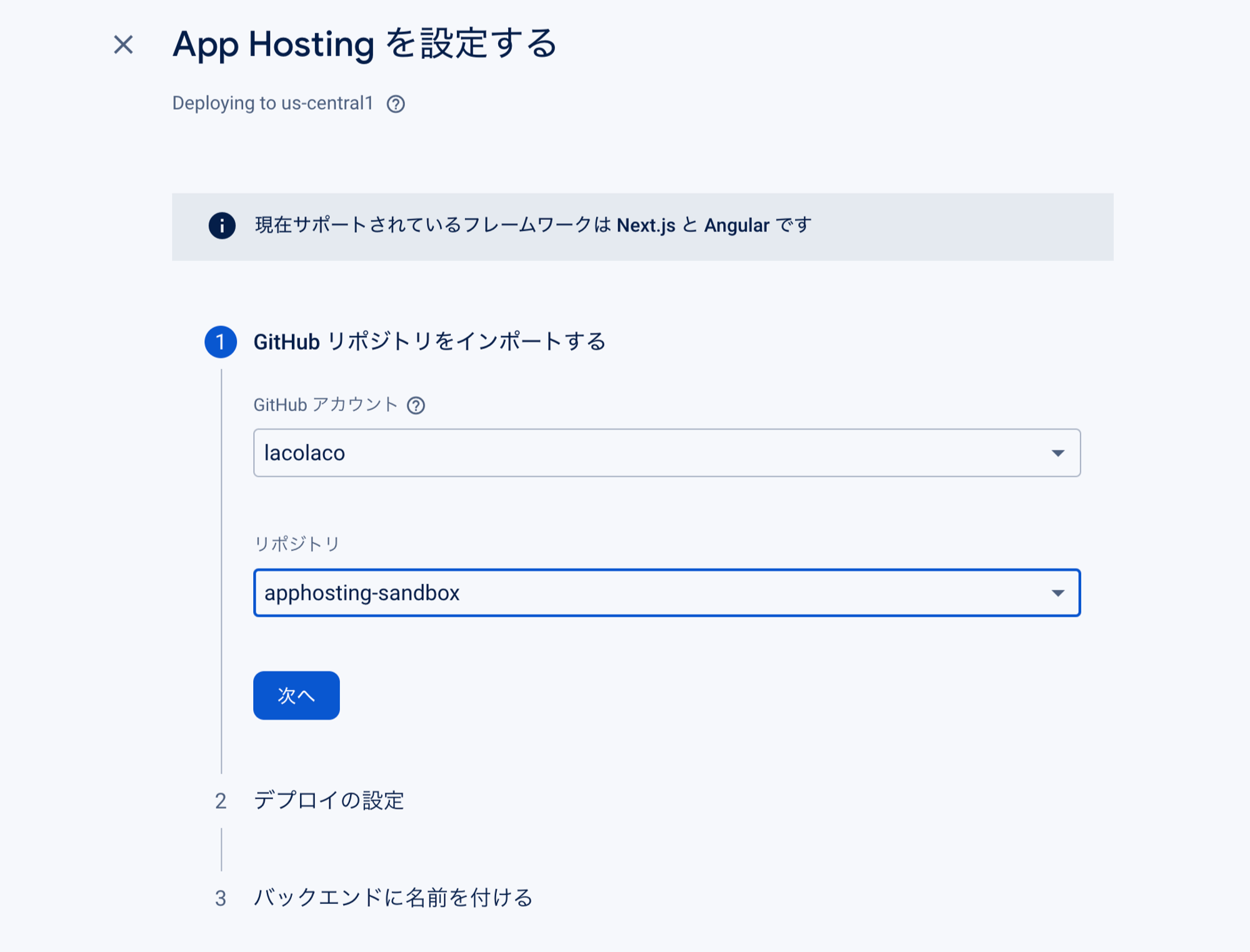The height and width of the screenshot is (952, 1250).
Task: Click the dropdown arrow on the lacolaco field
Action: [1057, 454]
